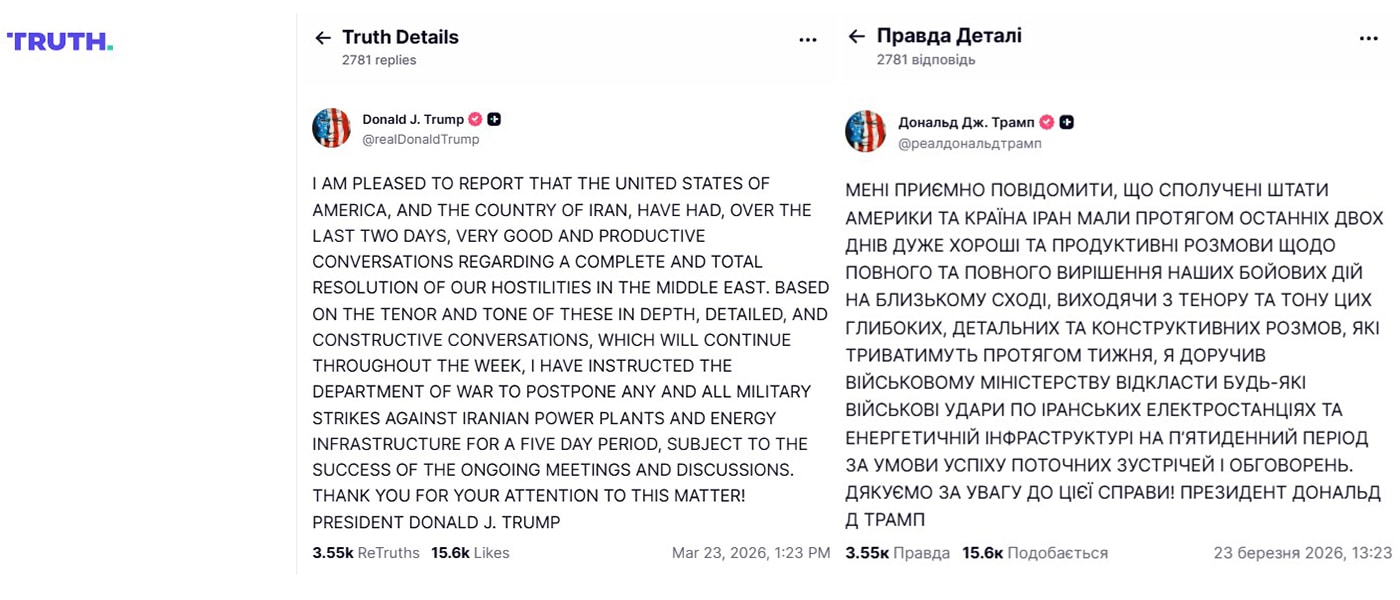View the 15.6k Likes list
1400x600 pixels.
[x=470, y=552]
